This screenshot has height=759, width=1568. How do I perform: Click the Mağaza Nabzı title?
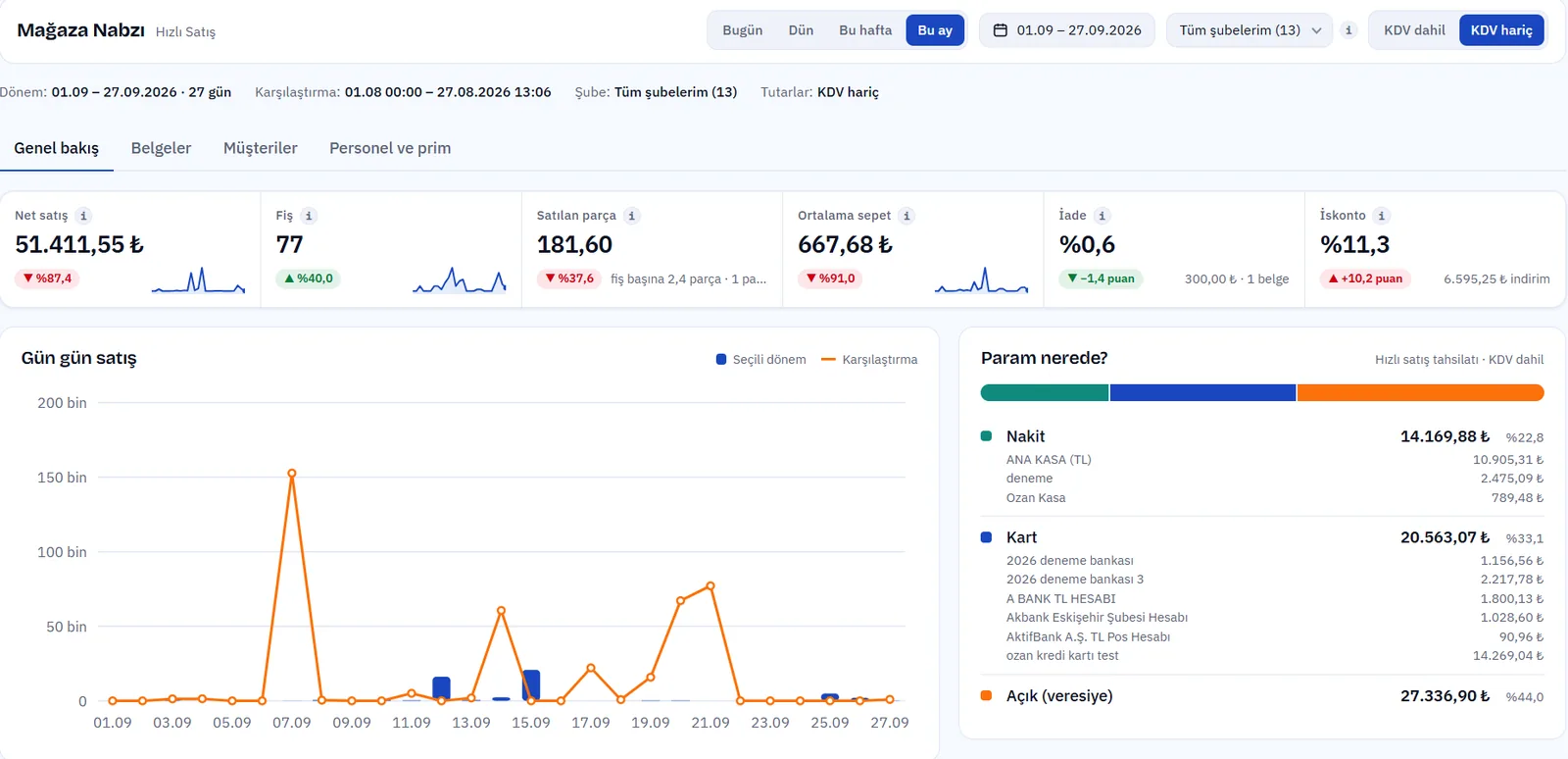pos(80,30)
